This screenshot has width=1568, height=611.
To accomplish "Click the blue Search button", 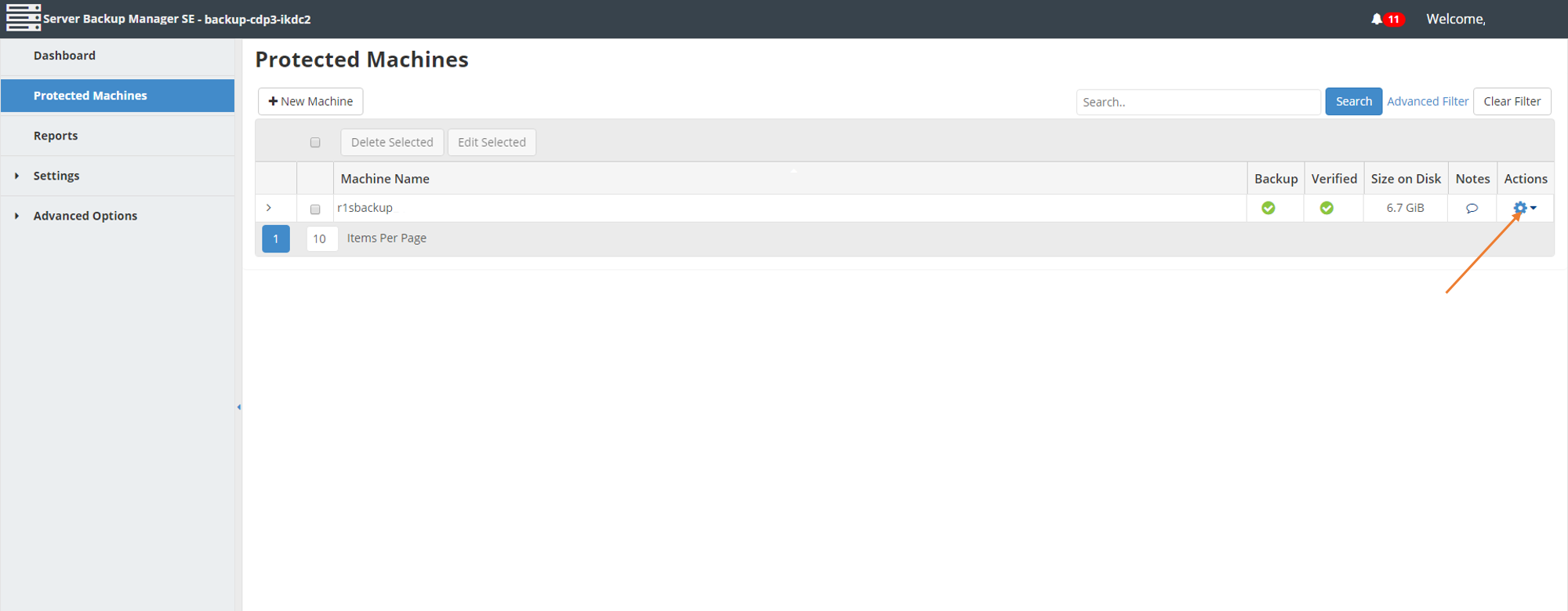I will click(1353, 101).
